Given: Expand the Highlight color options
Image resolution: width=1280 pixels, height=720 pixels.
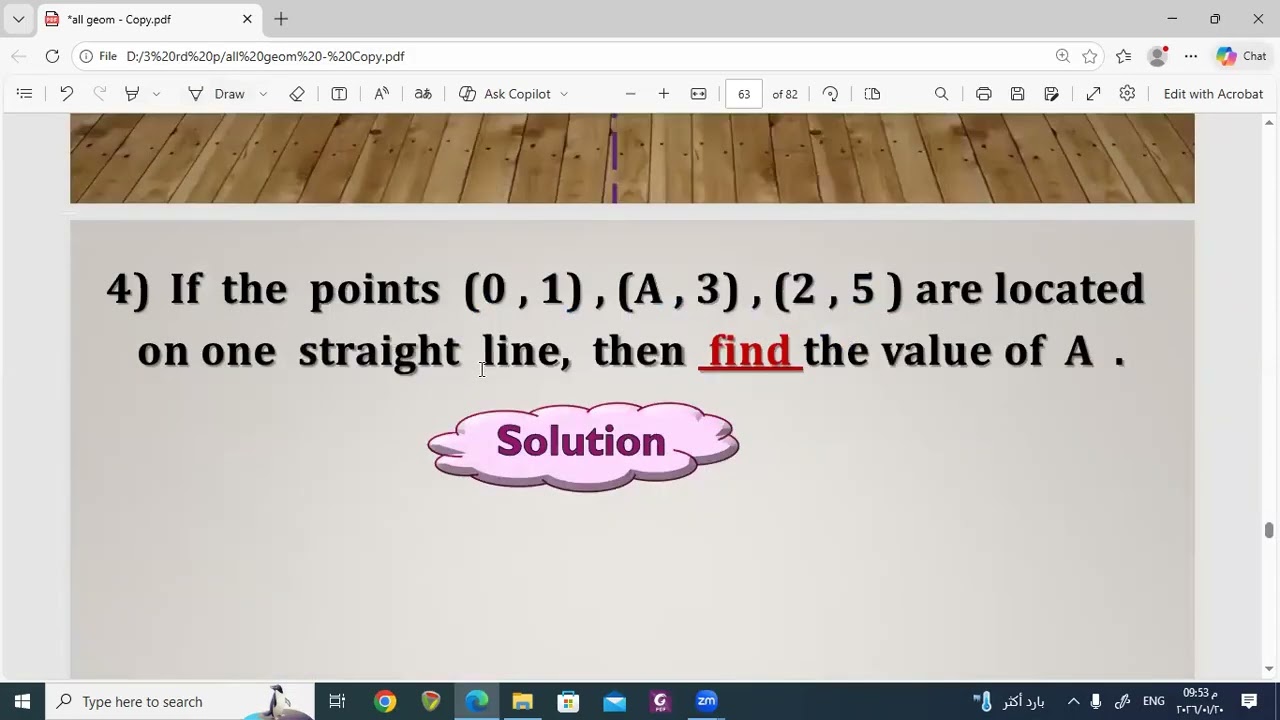Looking at the screenshot, I should click(157, 94).
